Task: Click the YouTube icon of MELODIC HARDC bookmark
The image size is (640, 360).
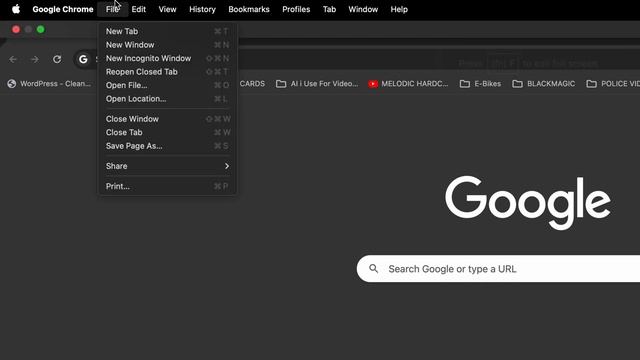Action: 373,84
